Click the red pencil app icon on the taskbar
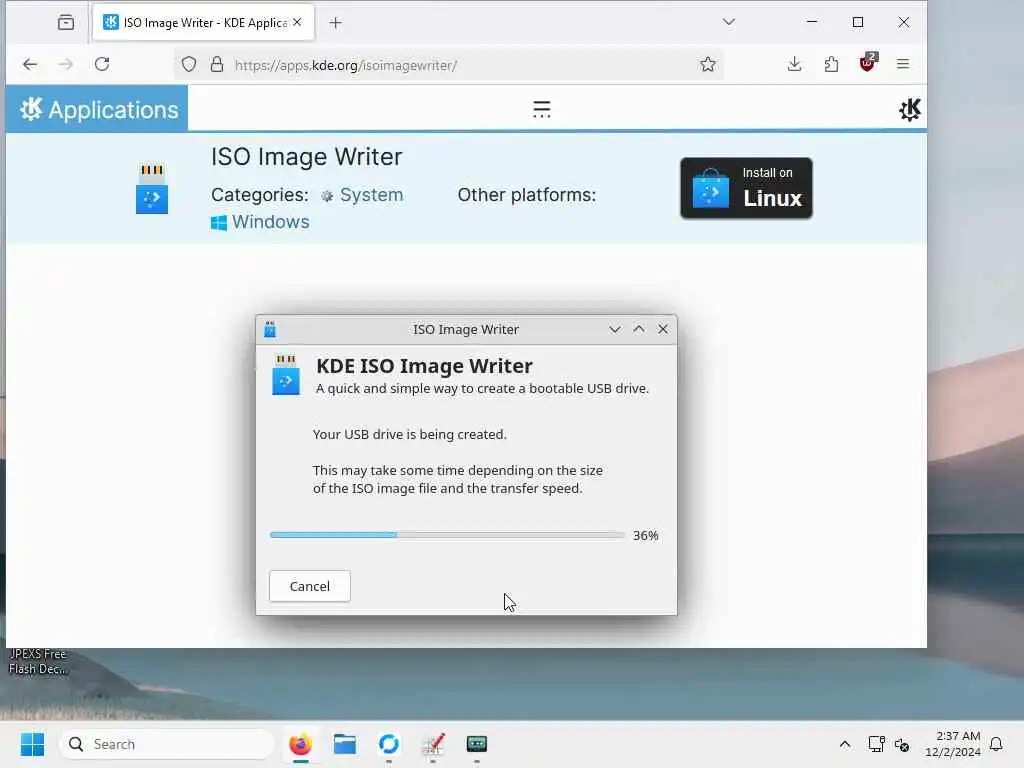 click(x=432, y=744)
